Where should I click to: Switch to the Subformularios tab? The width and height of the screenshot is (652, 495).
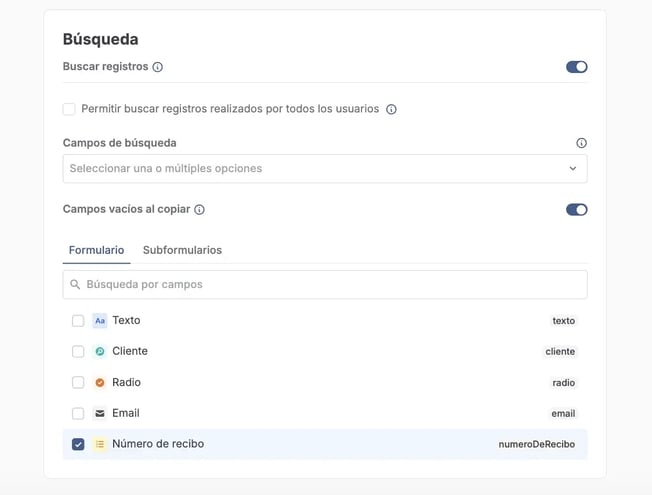pos(182,250)
